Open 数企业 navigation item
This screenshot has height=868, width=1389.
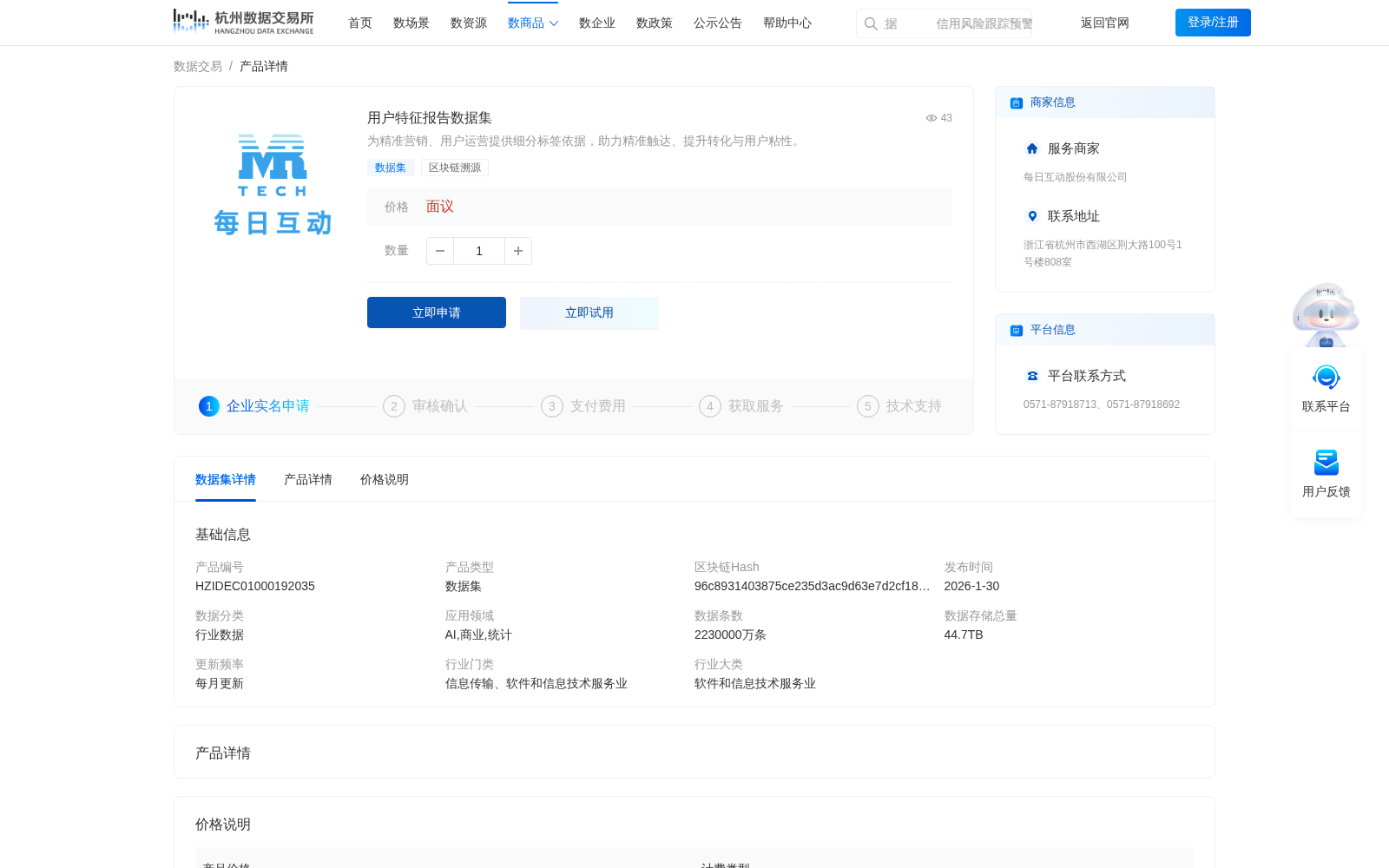click(x=597, y=23)
